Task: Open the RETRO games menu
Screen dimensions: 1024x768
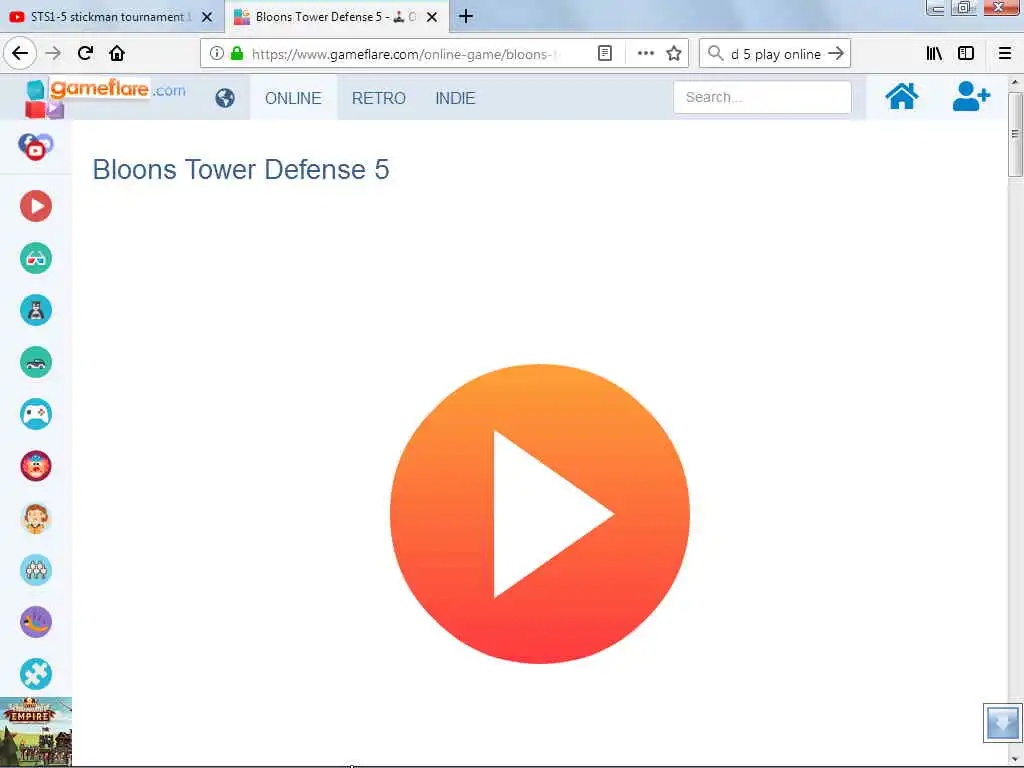Action: 379,98
